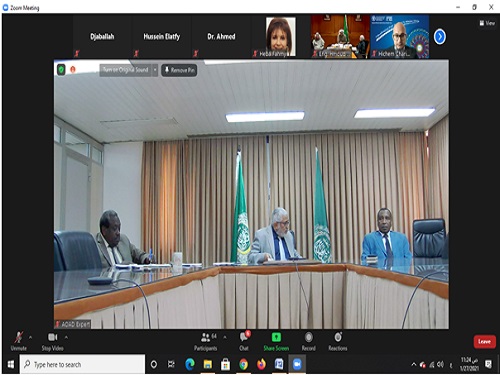Open the Participants panel
Screen dimensions: 500x375
tap(206, 341)
